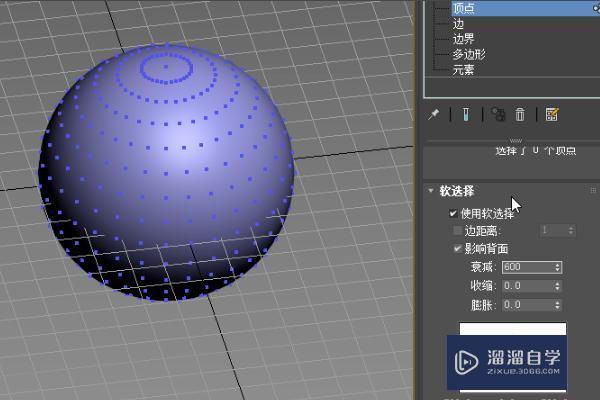Collapse the 软选择 rollout
The height and width of the screenshot is (400, 600).
point(431,190)
